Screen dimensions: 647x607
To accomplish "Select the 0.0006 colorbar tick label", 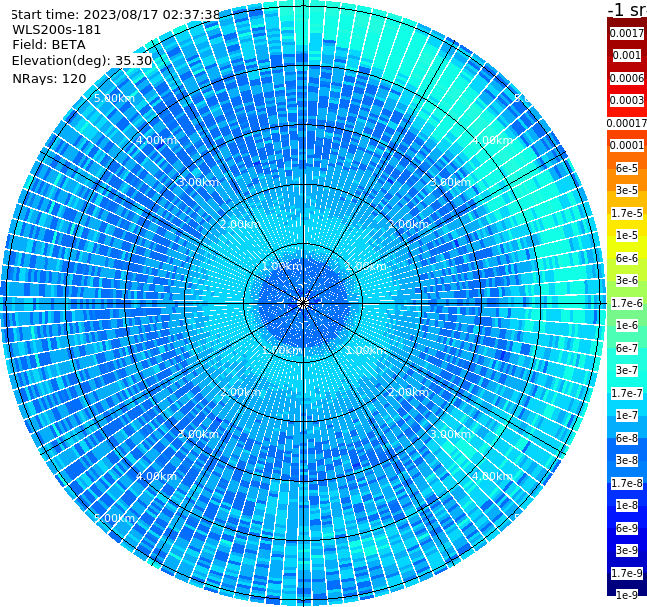I will (627, 78).
